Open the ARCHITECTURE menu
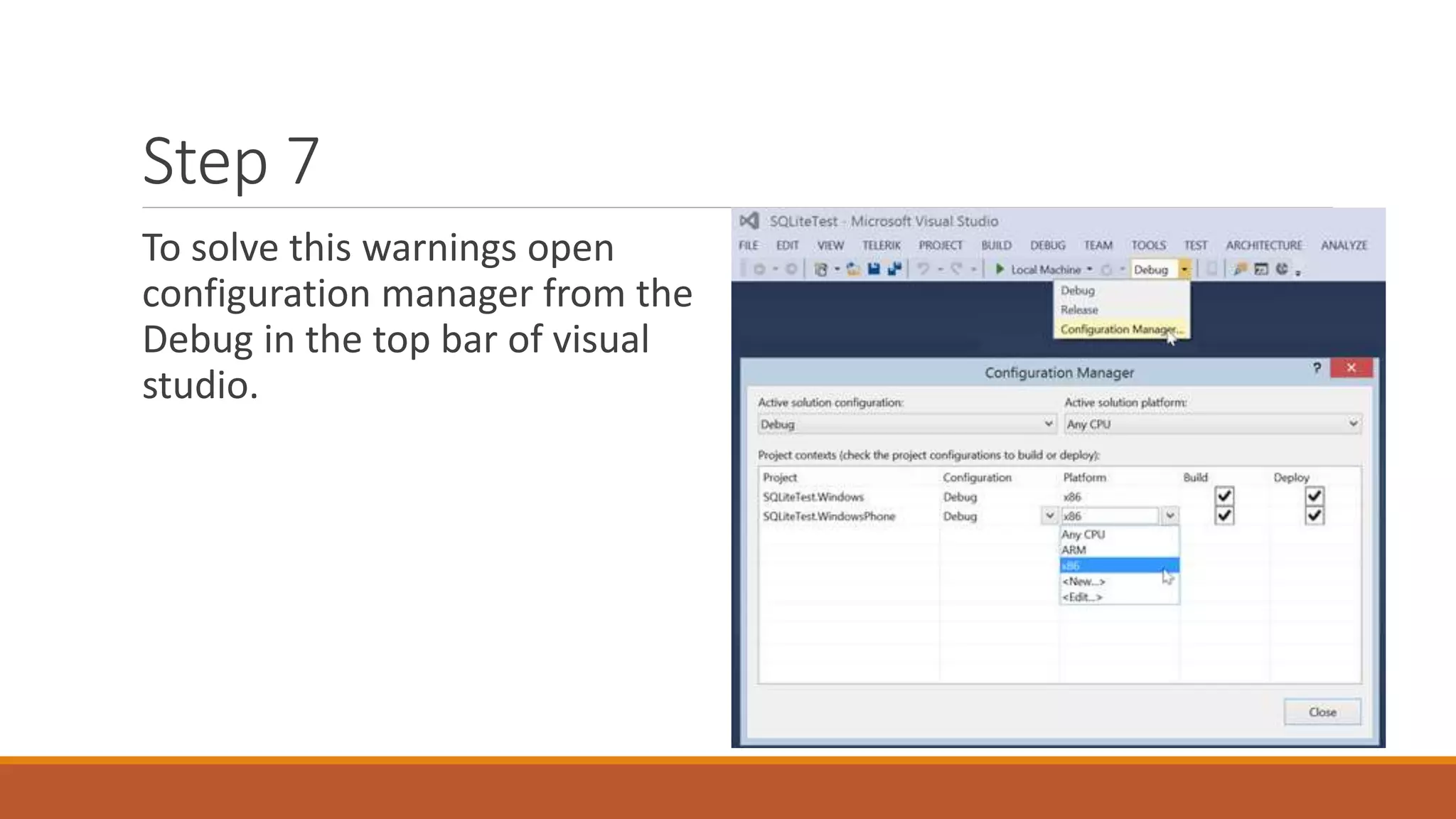Image resolution: width=1456 pixels, height=819 pixels. coord(1264,245)
